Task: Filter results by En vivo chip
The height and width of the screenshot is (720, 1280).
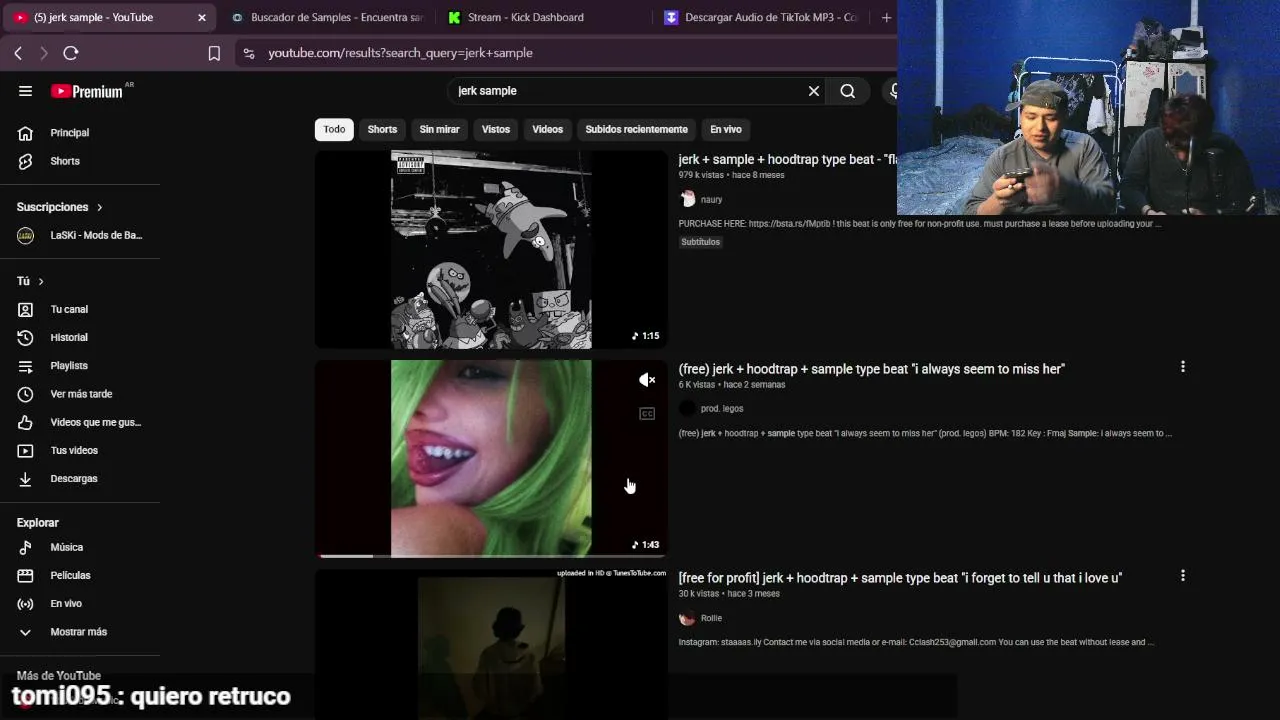Action: coord(726,129)
